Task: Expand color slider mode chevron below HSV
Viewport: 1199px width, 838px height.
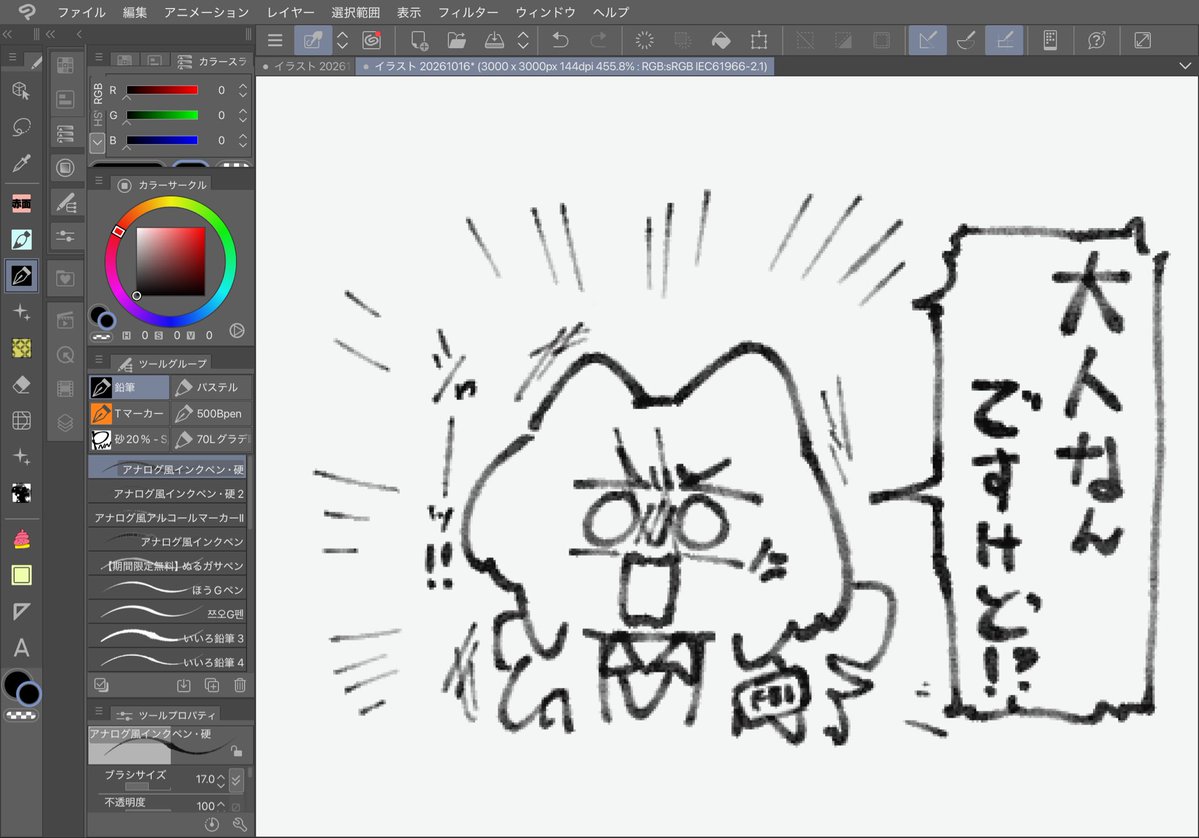Action: (97, 142)
